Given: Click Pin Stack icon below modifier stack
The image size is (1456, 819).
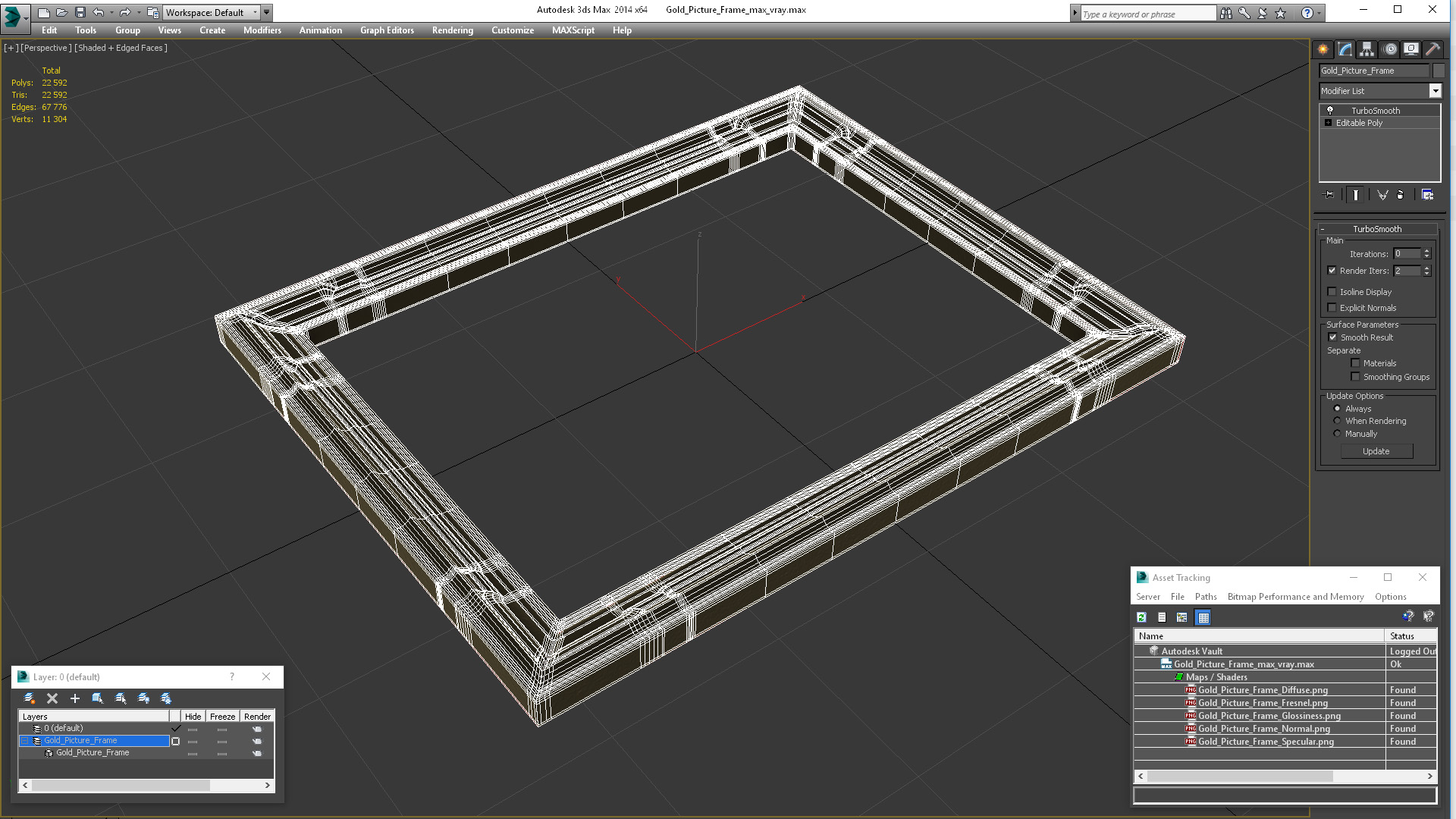Looking at the screenshot, I should (1329, 195).
